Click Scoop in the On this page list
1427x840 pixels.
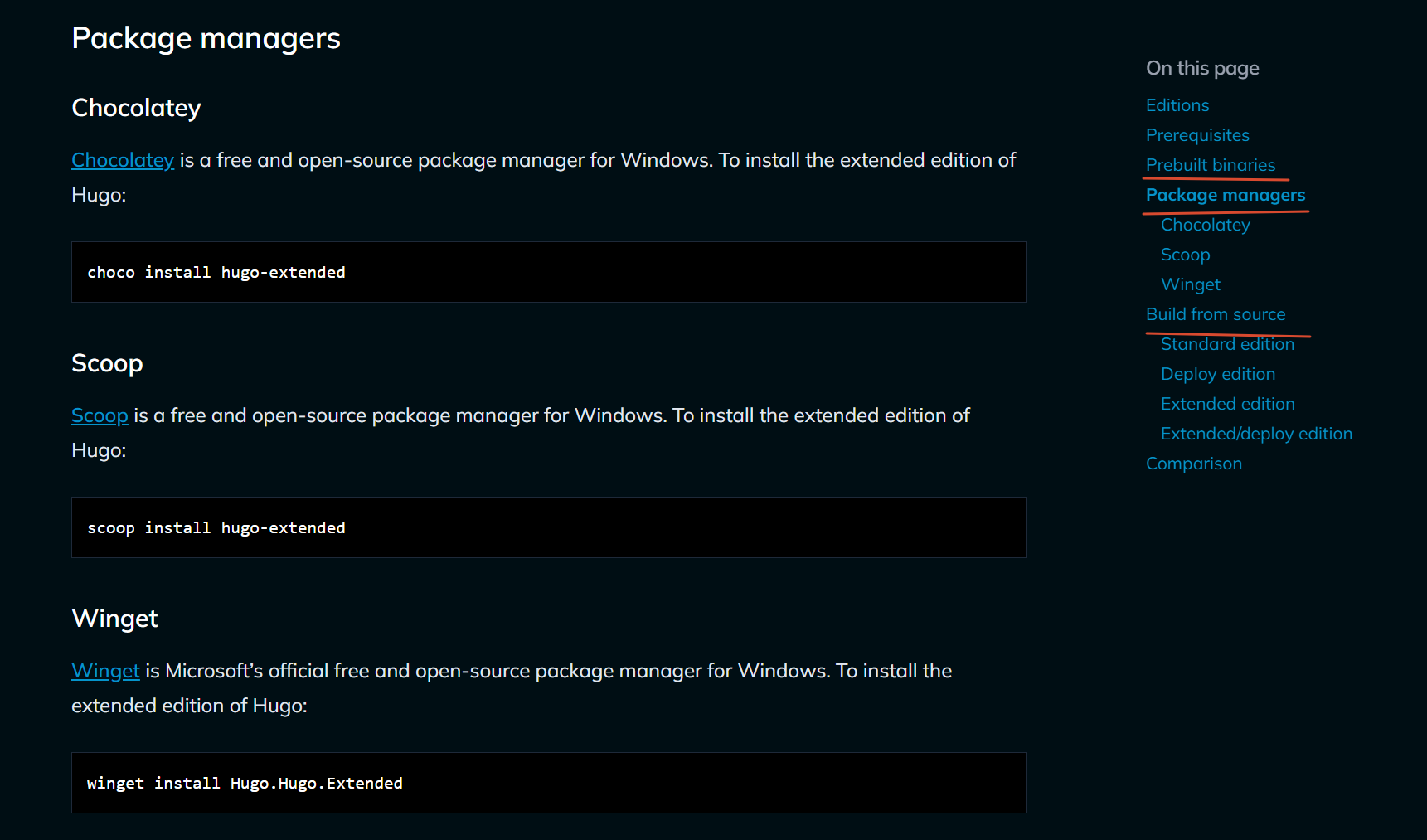coord(1186,255)
